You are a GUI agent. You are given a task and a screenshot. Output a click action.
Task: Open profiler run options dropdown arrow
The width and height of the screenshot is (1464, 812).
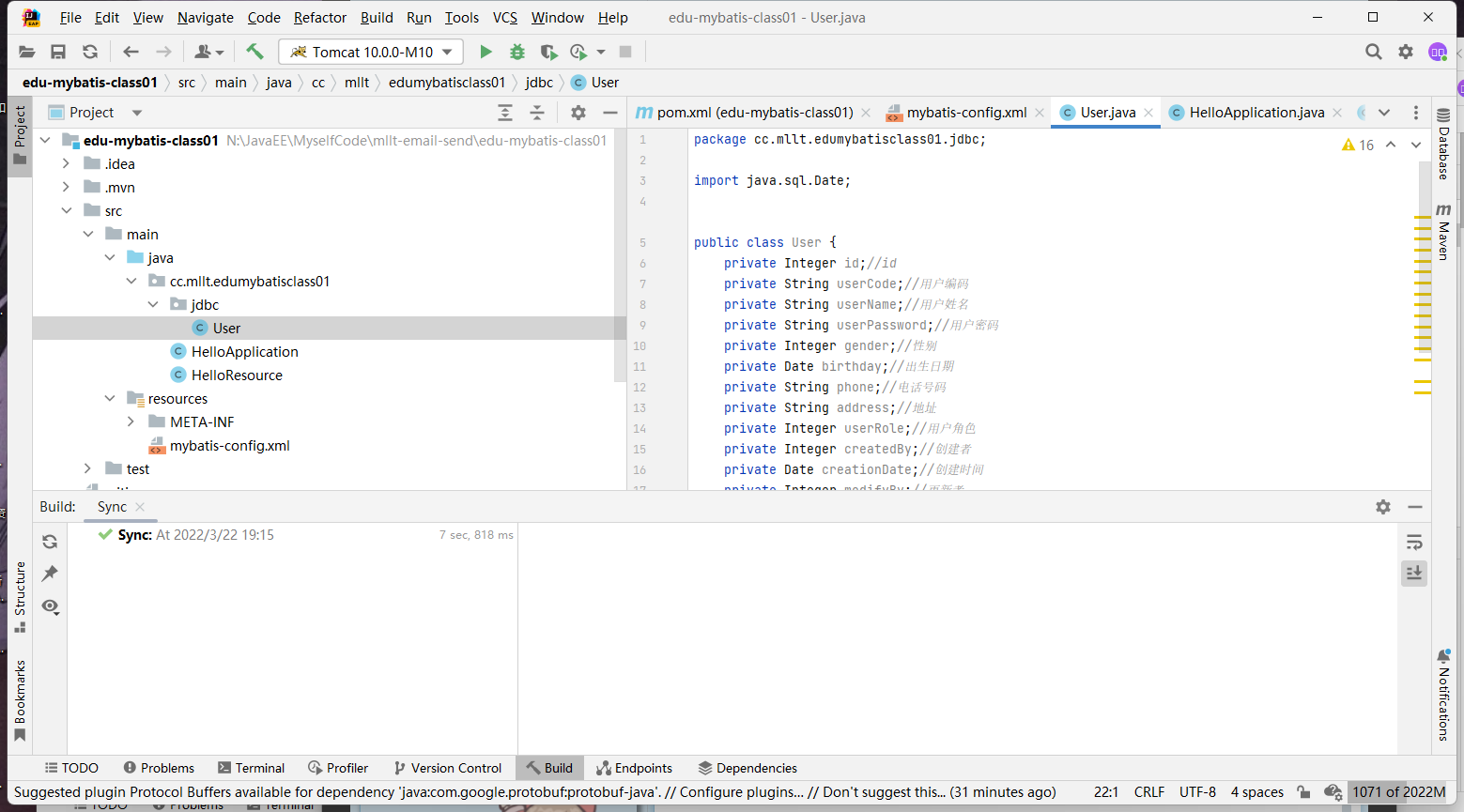pyautogui.click(x=601, y=52)
